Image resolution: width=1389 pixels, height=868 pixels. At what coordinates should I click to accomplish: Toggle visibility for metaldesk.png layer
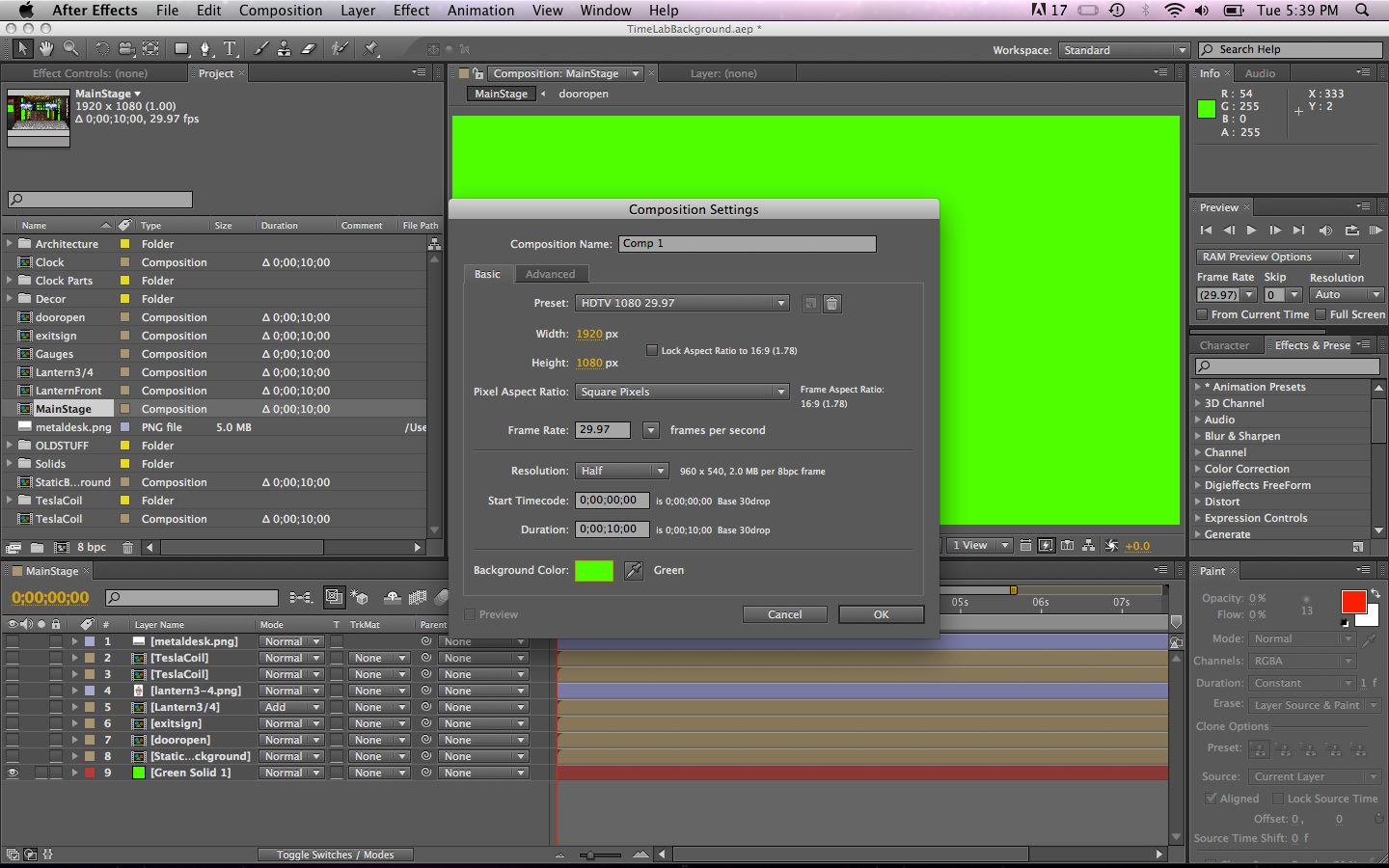13,641
